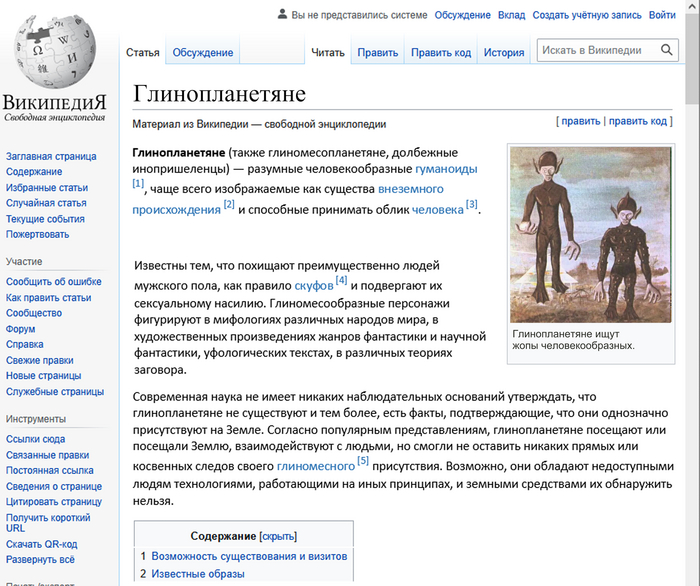Collapse contents via 'скрыть' link
Screen dimensions: 700x586
278,536
